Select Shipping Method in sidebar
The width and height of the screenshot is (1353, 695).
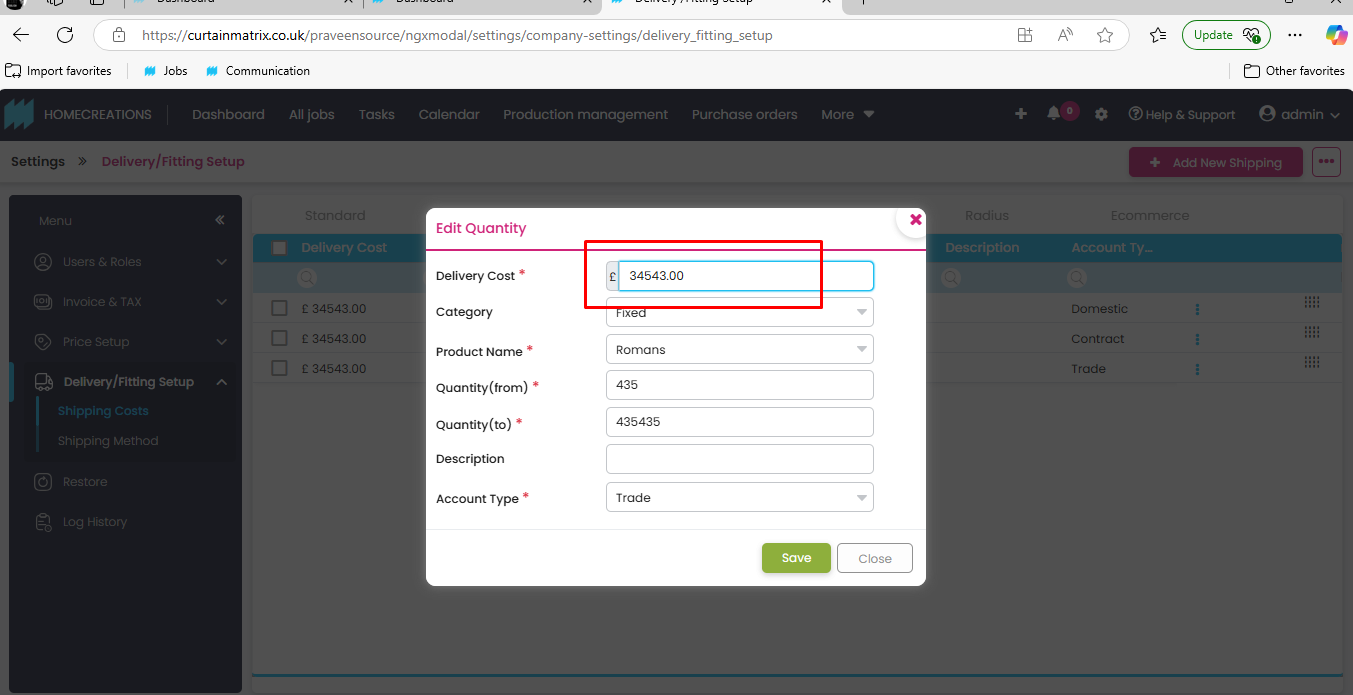[x=108, y=441]
